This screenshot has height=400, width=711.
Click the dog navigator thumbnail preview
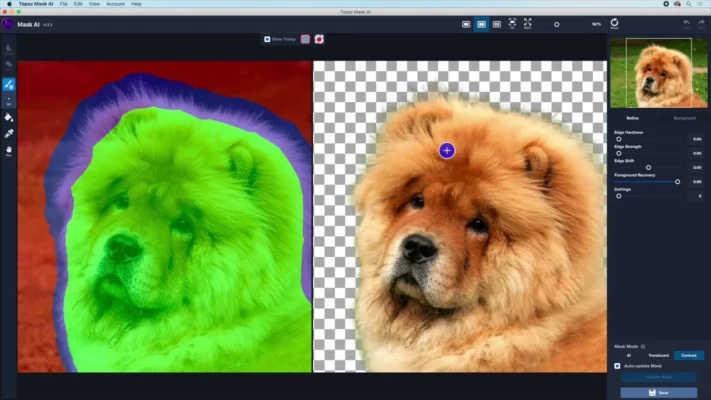(x=658, y=73)
